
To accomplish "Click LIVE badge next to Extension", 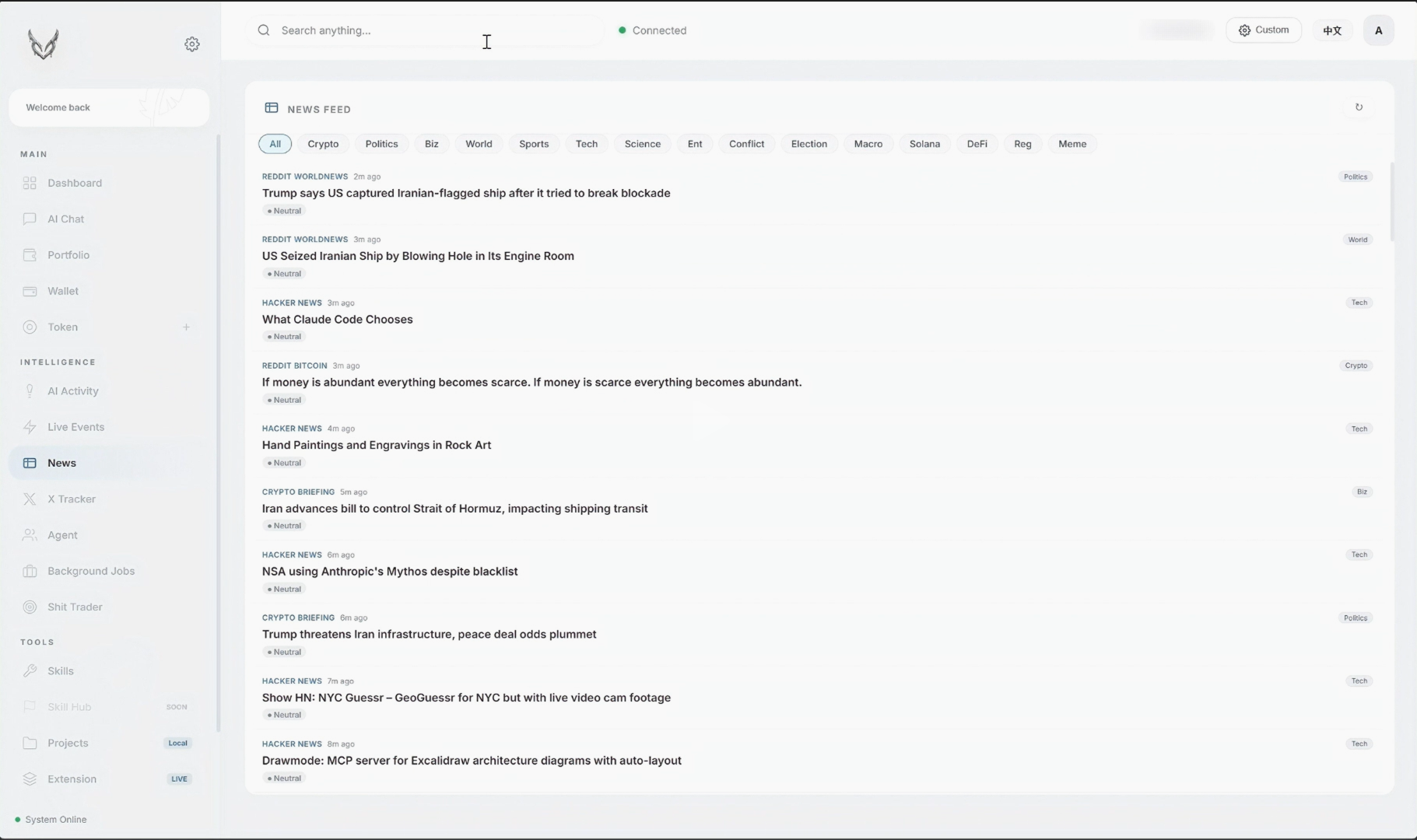I will [179, 779].
